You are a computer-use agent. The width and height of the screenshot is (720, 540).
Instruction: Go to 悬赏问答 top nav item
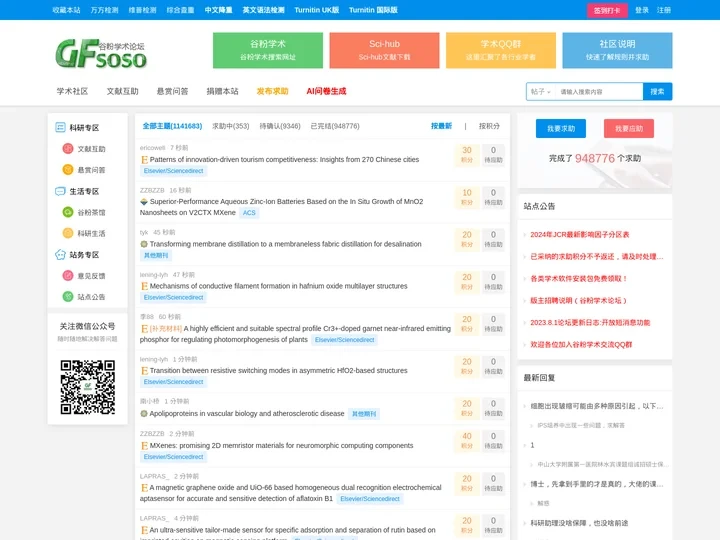(173, 91)
